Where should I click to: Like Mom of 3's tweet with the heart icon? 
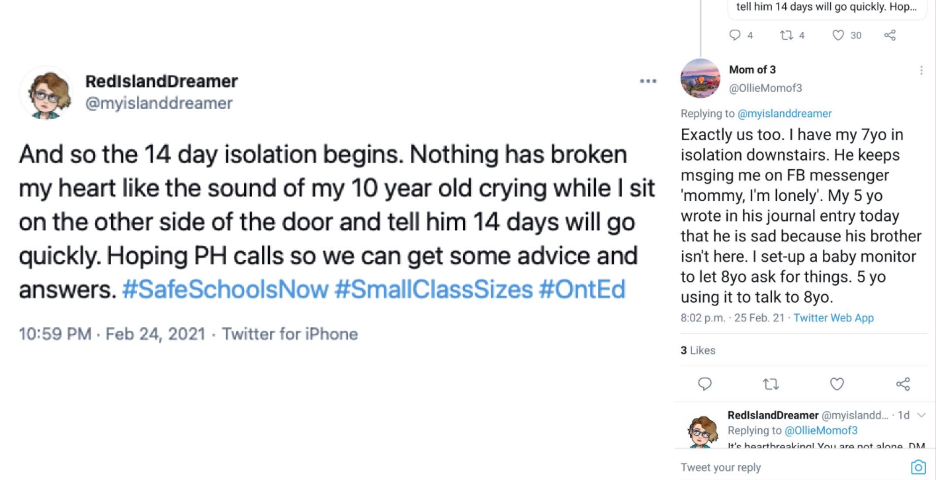[837, 384]
